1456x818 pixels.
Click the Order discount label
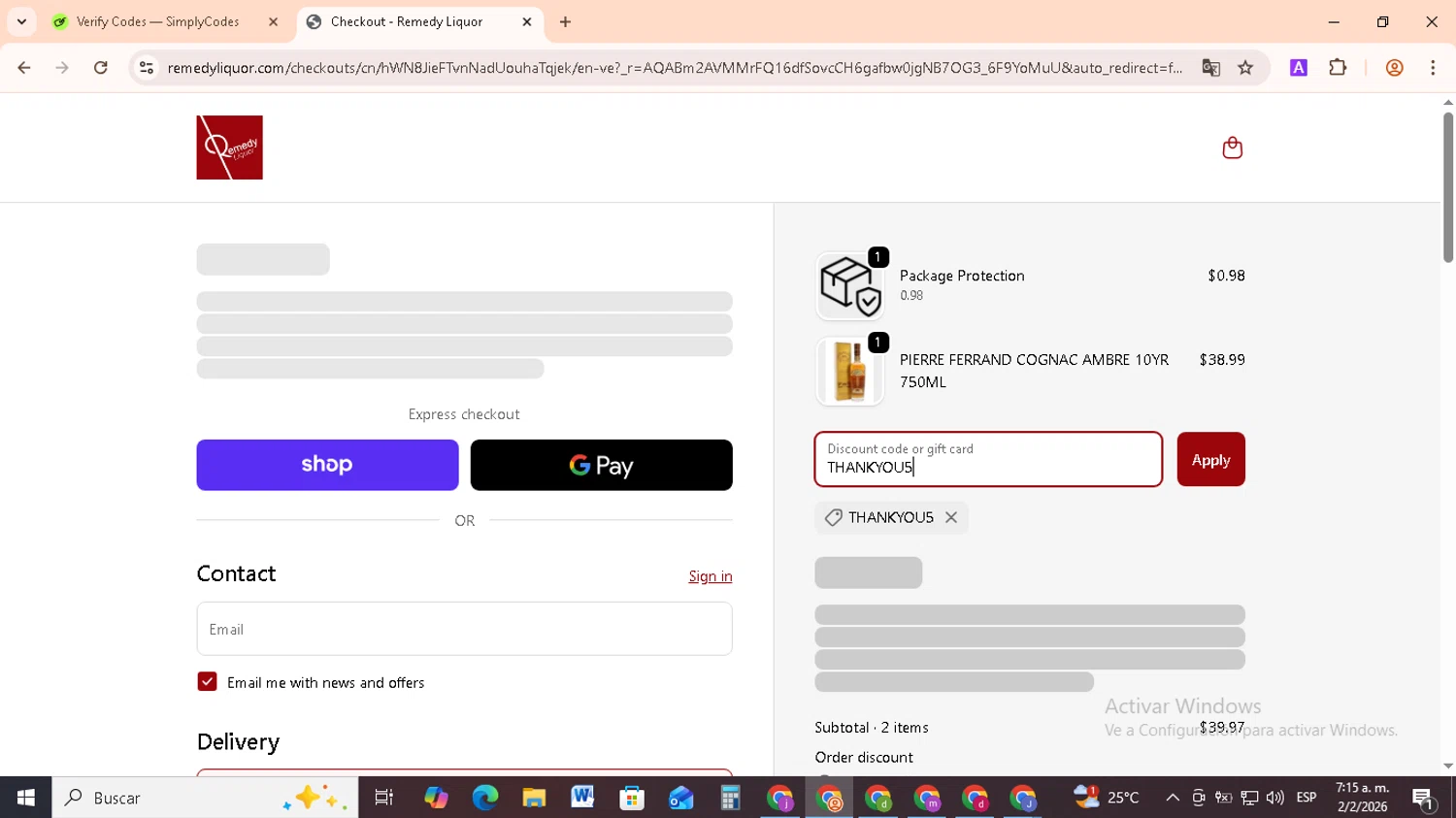pyautogui.click(x=864, y=758)
